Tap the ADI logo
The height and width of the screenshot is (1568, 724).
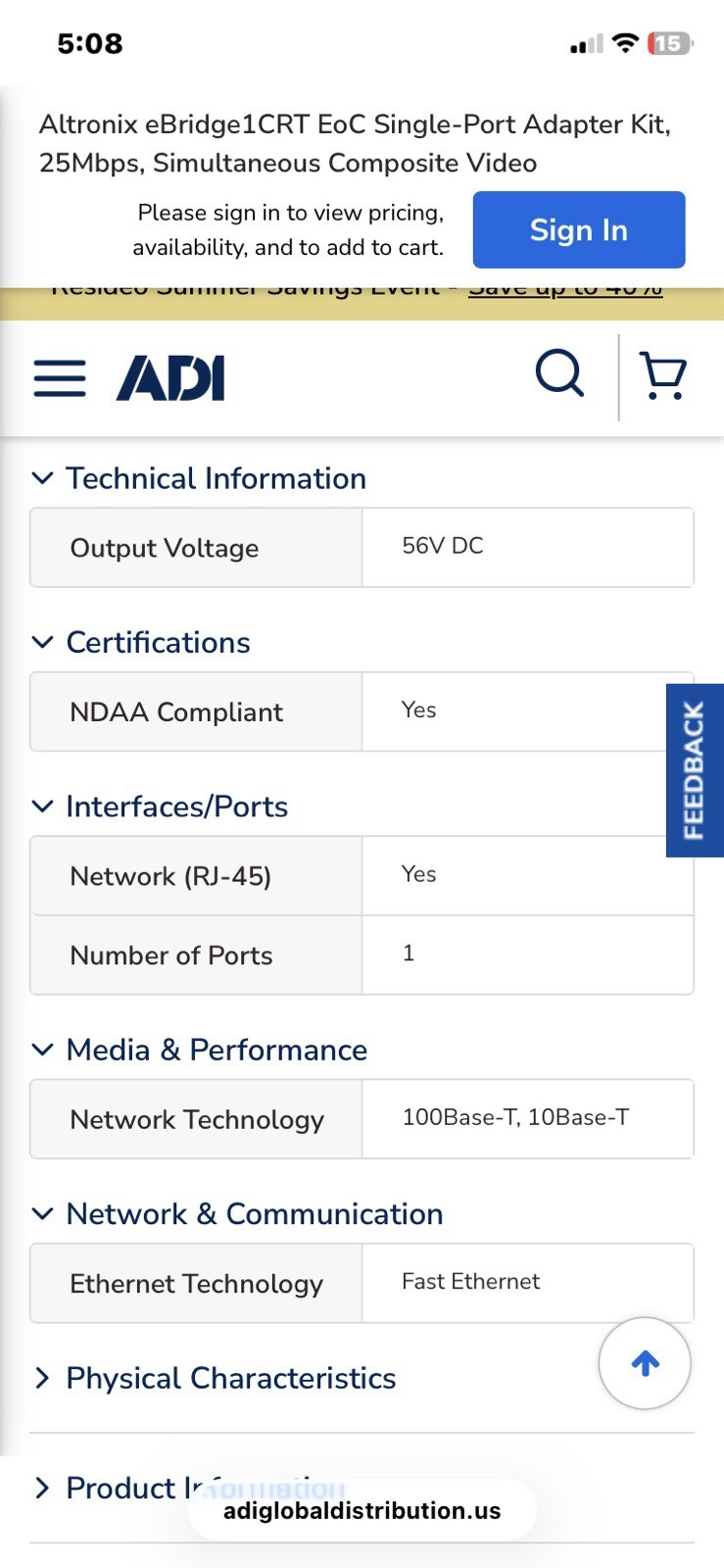click(x=170, y=378)
